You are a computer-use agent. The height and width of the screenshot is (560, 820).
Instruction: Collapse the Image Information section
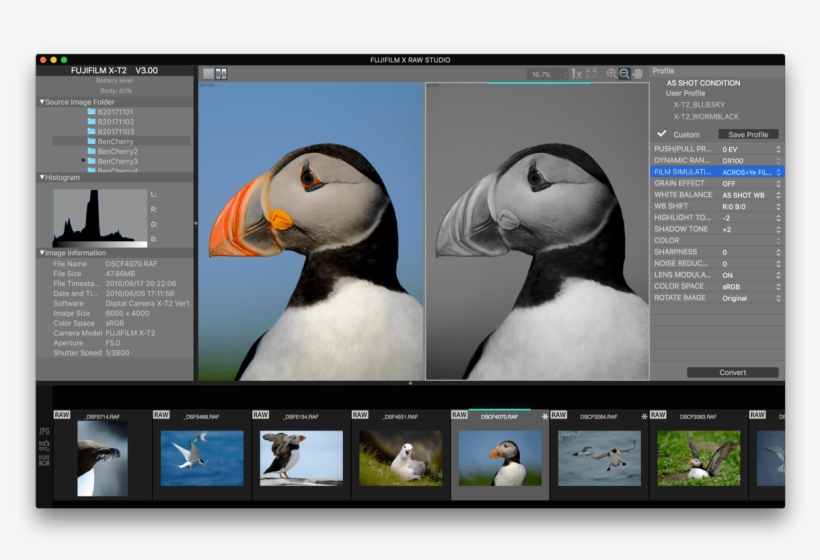click(42, 253)
